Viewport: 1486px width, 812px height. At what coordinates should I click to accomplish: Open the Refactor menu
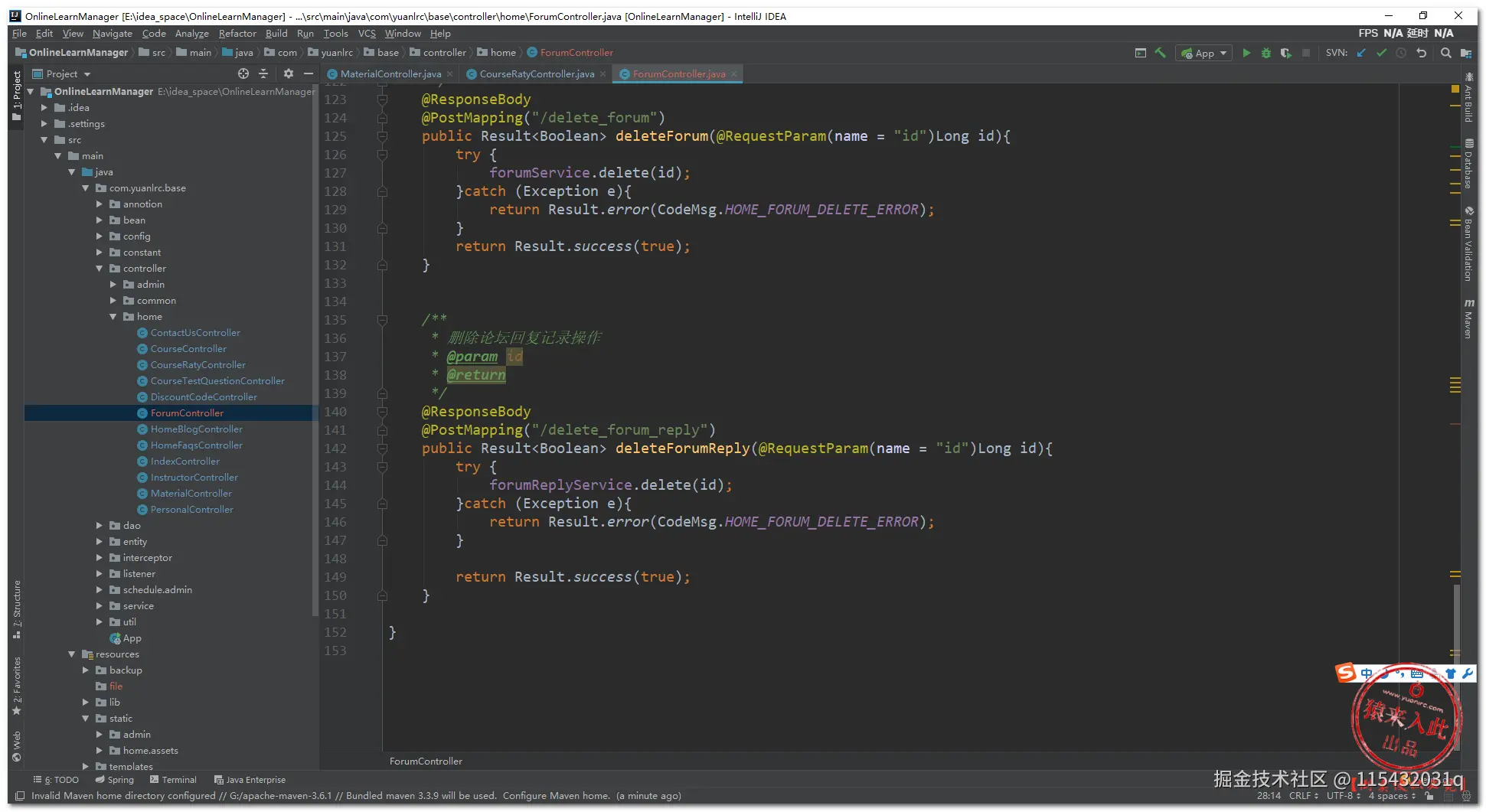click(x=237, y=34)
